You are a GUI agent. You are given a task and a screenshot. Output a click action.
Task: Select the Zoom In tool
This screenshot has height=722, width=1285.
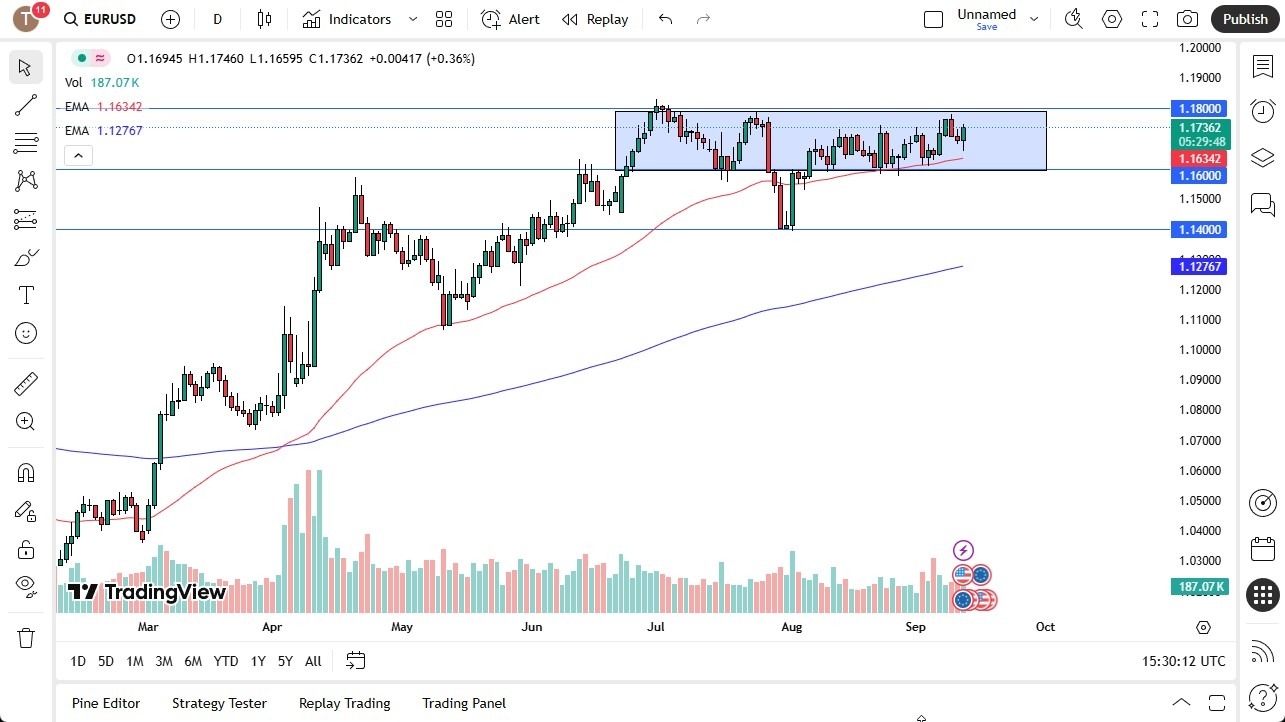[x=26, y=421]
